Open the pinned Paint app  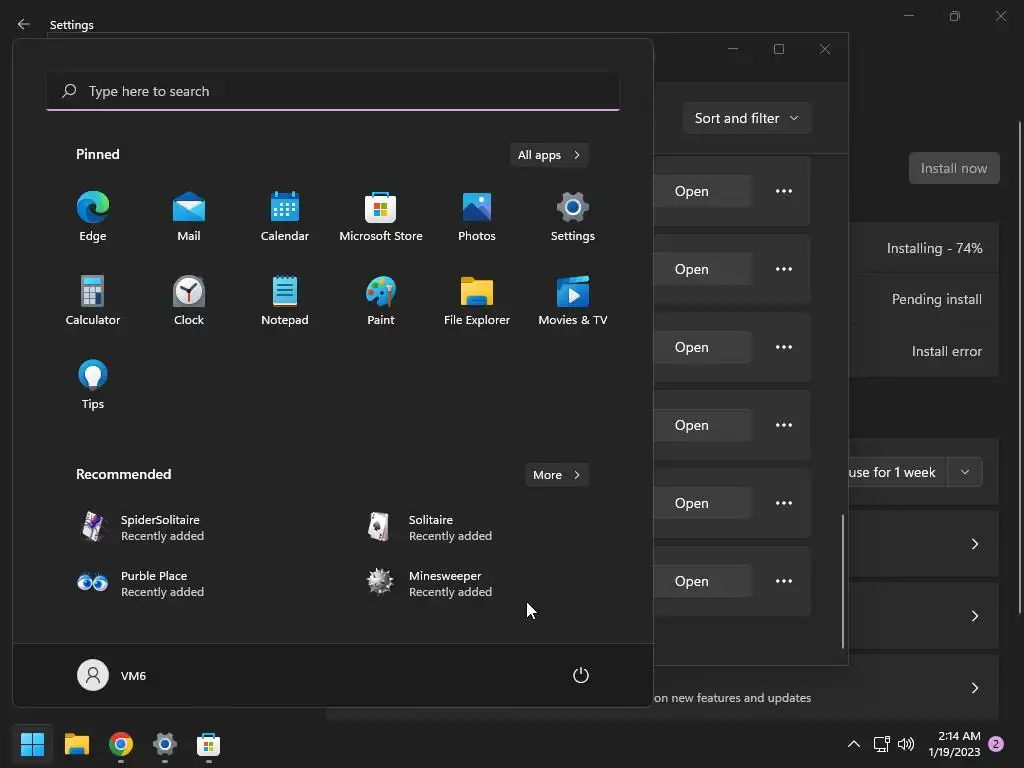coord(381,300)
